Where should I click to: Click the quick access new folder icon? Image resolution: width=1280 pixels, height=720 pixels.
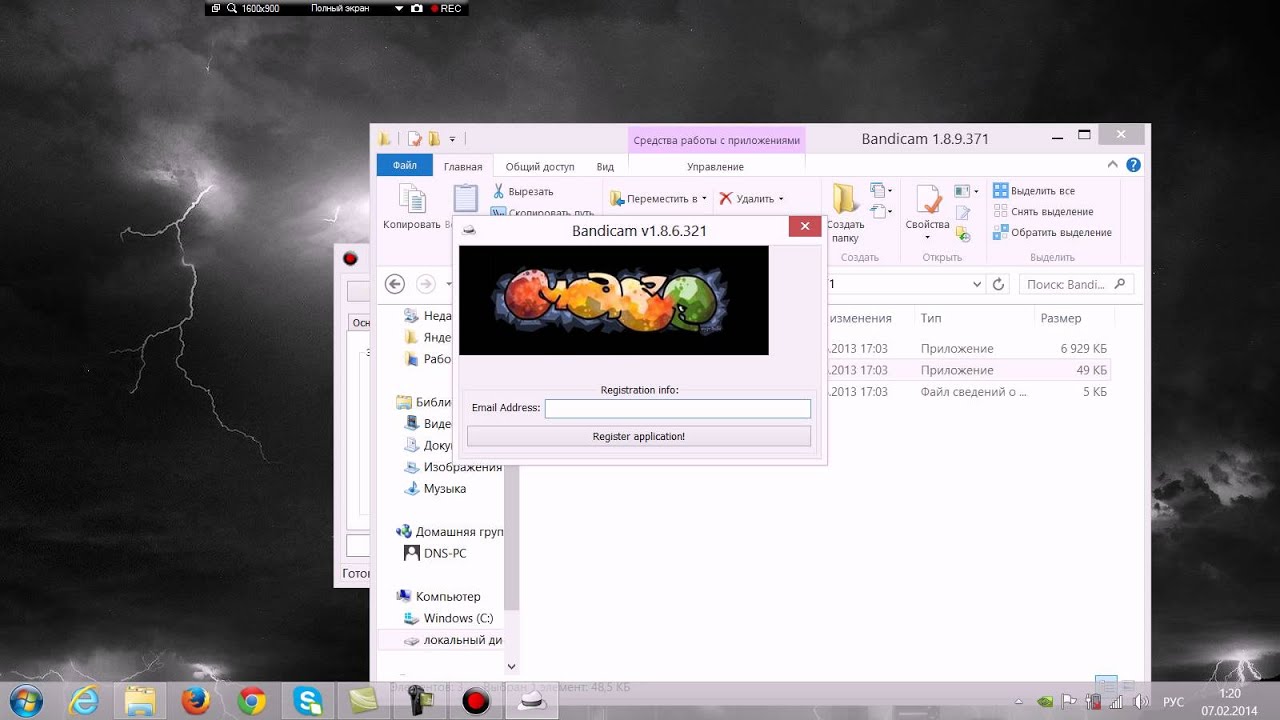434,139
